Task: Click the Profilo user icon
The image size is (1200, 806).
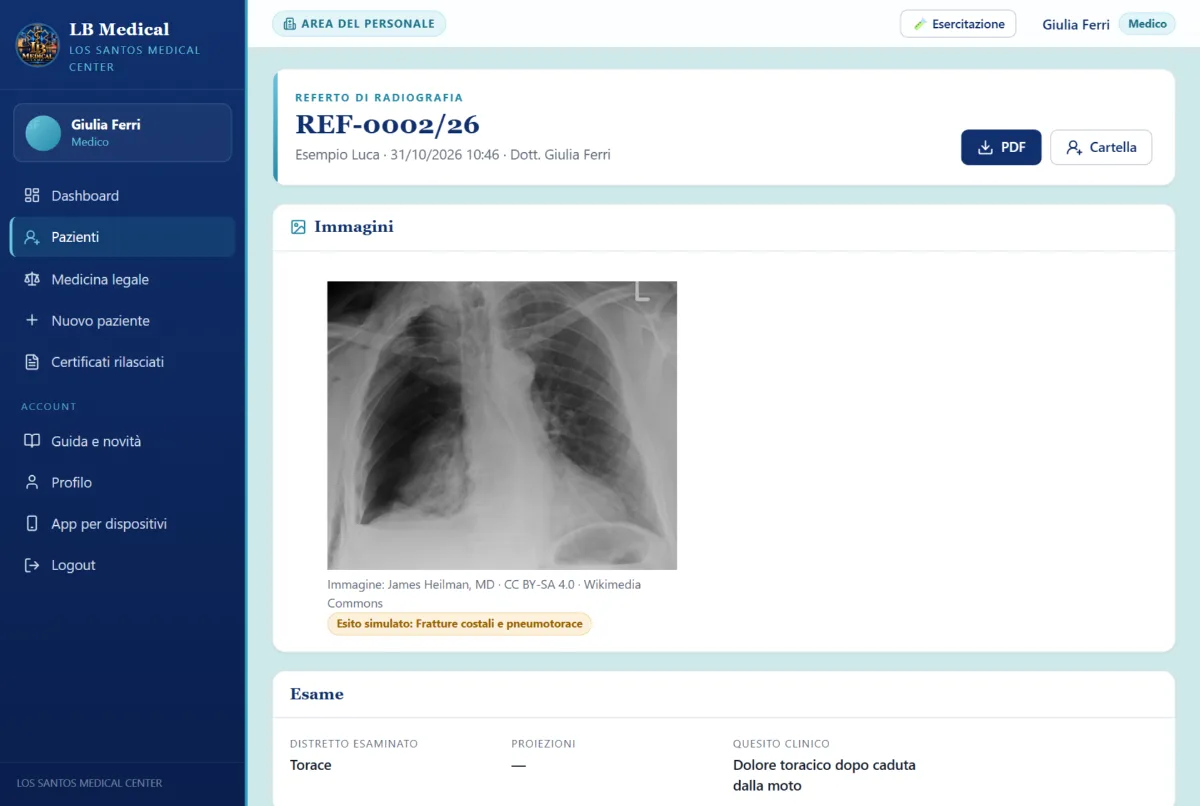Action: (32, 482)
